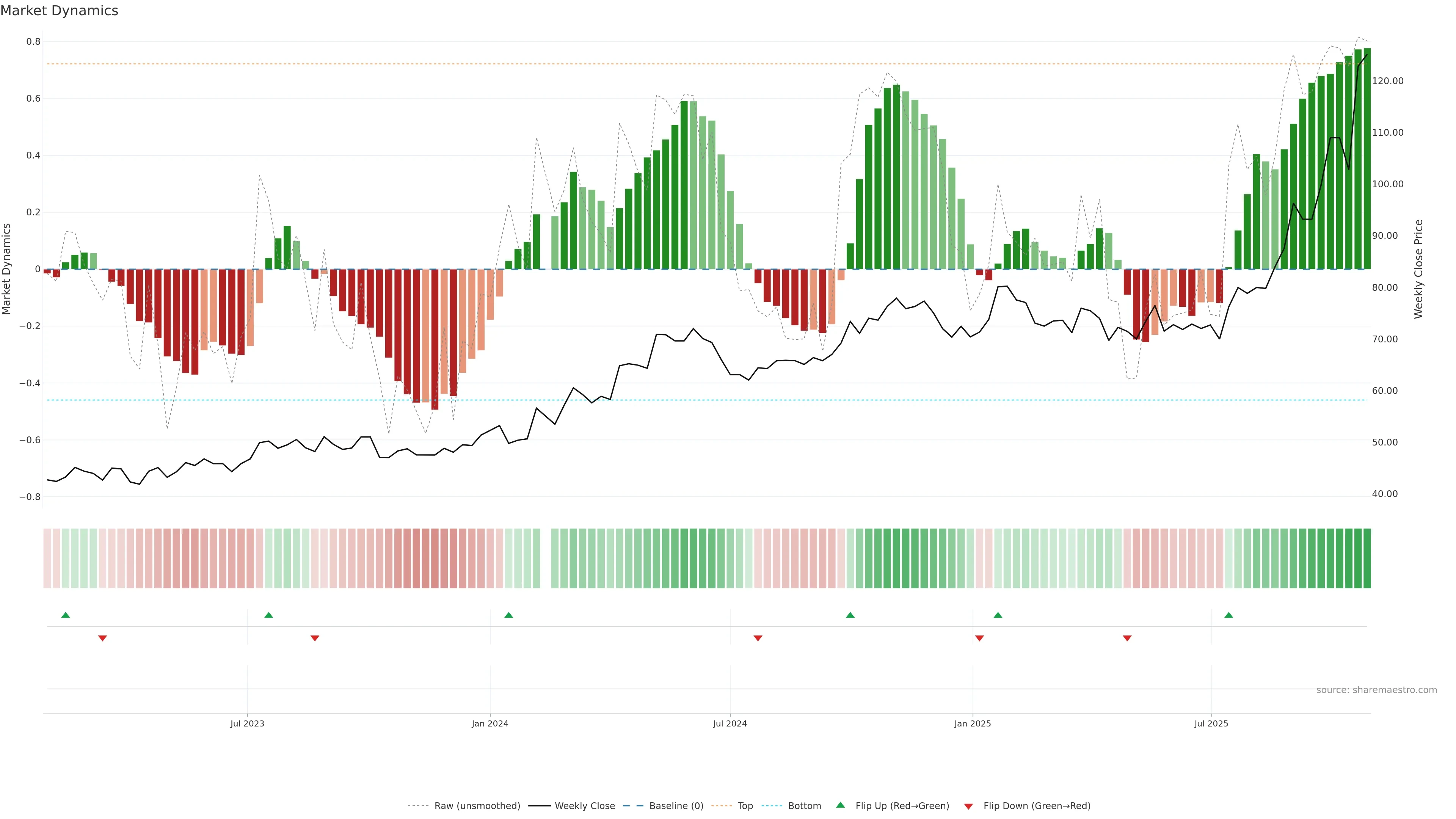Image resolution: width=1456 pixels, height=819 pixels.
Task: Click the Jul 2024 x-axis label
Action: [730, 723]
